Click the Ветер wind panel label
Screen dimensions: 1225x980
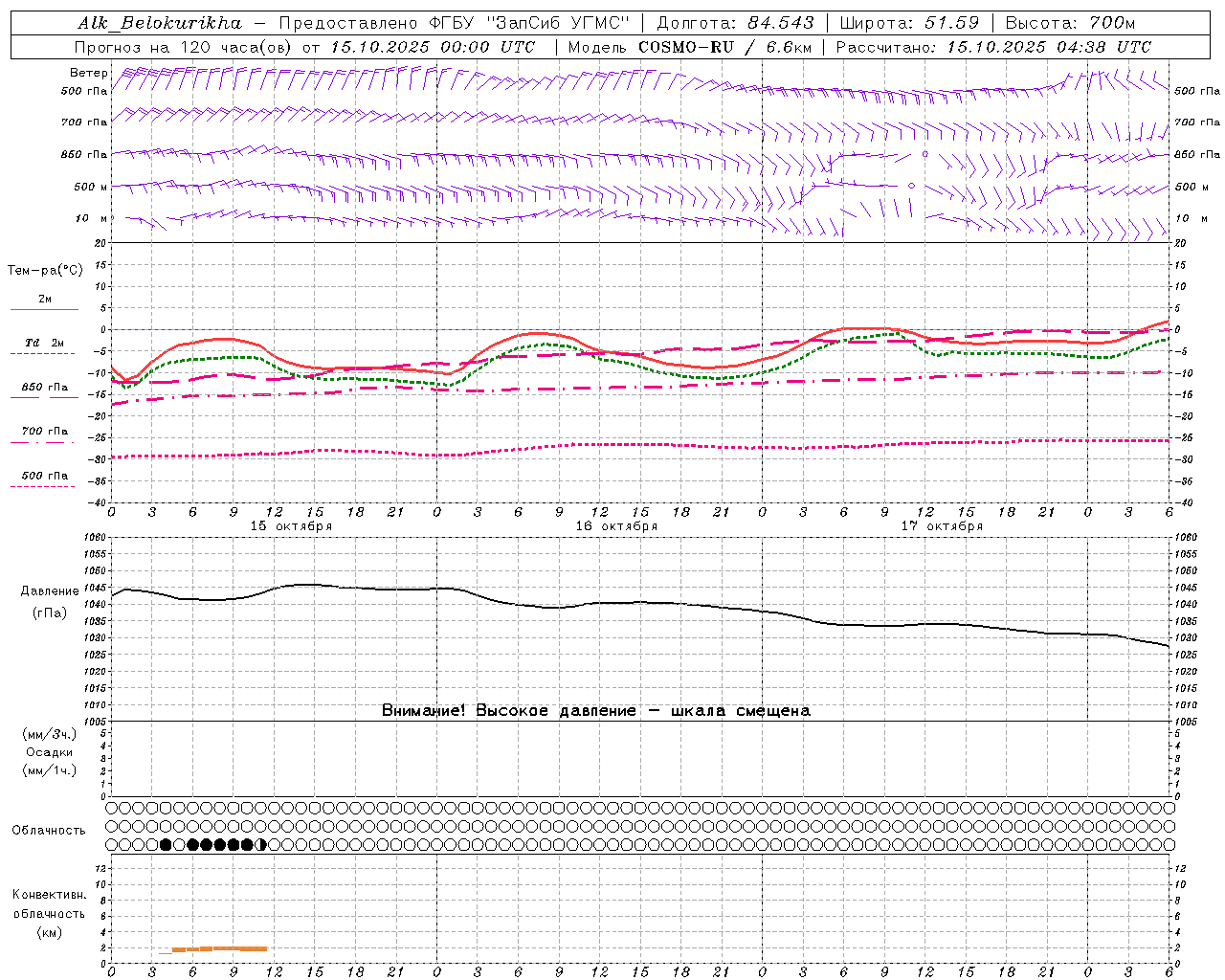[x=88, y=73]
